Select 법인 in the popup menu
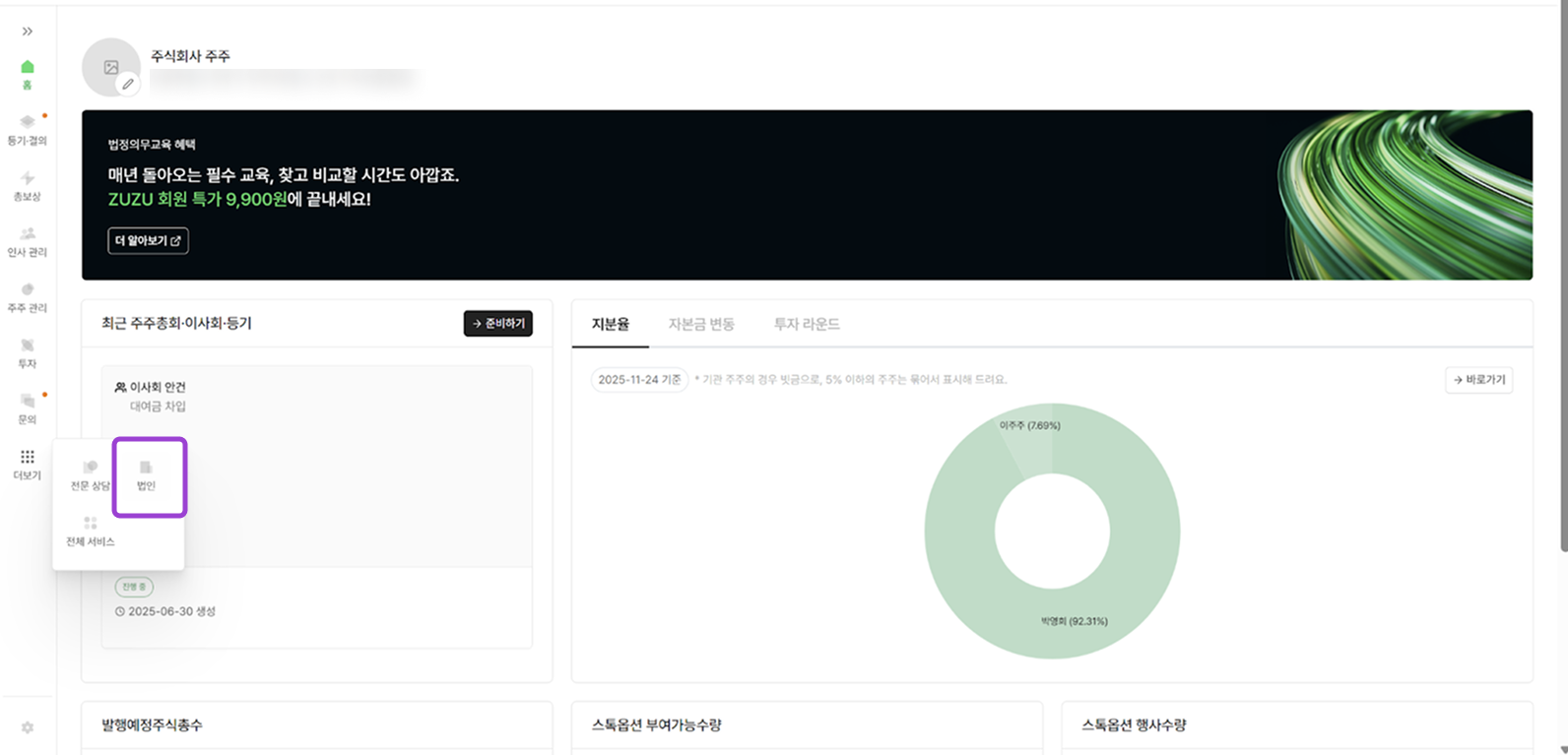The image size is (1568, 755). 146,476
